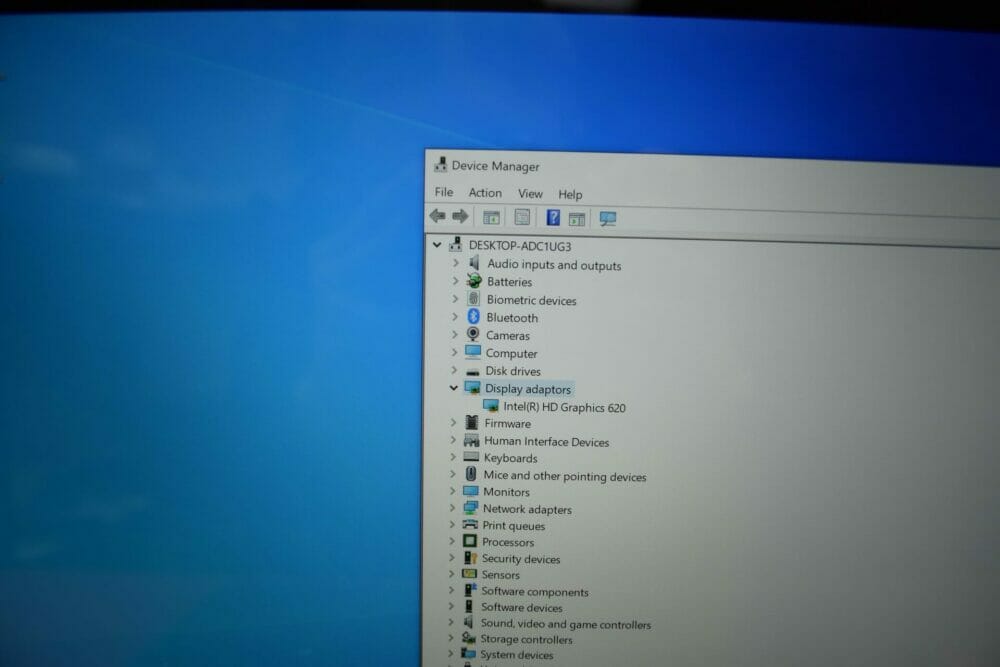
Task: Select the Firmware label
Action: pos(507,423)
